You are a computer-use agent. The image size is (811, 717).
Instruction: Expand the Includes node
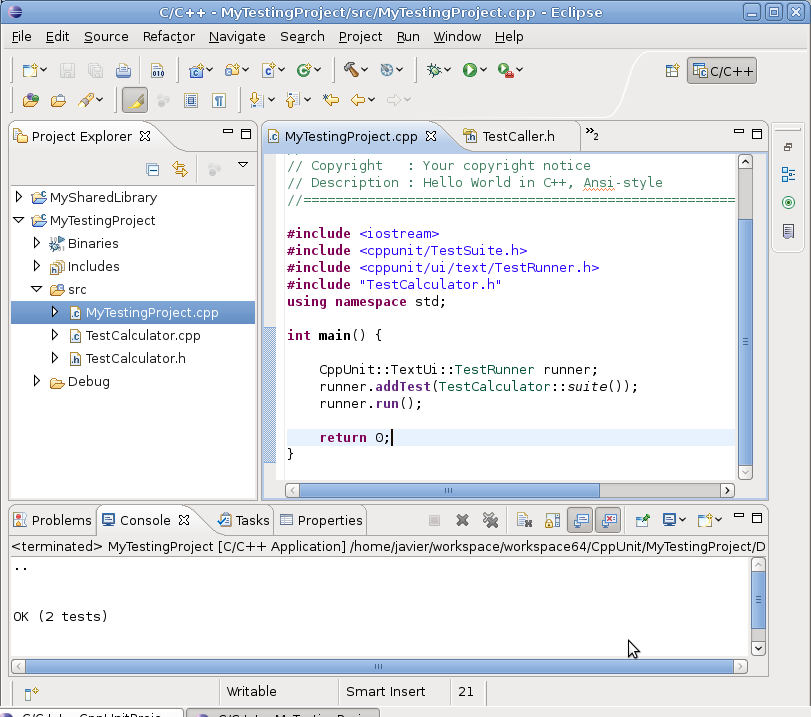[37, 266]
